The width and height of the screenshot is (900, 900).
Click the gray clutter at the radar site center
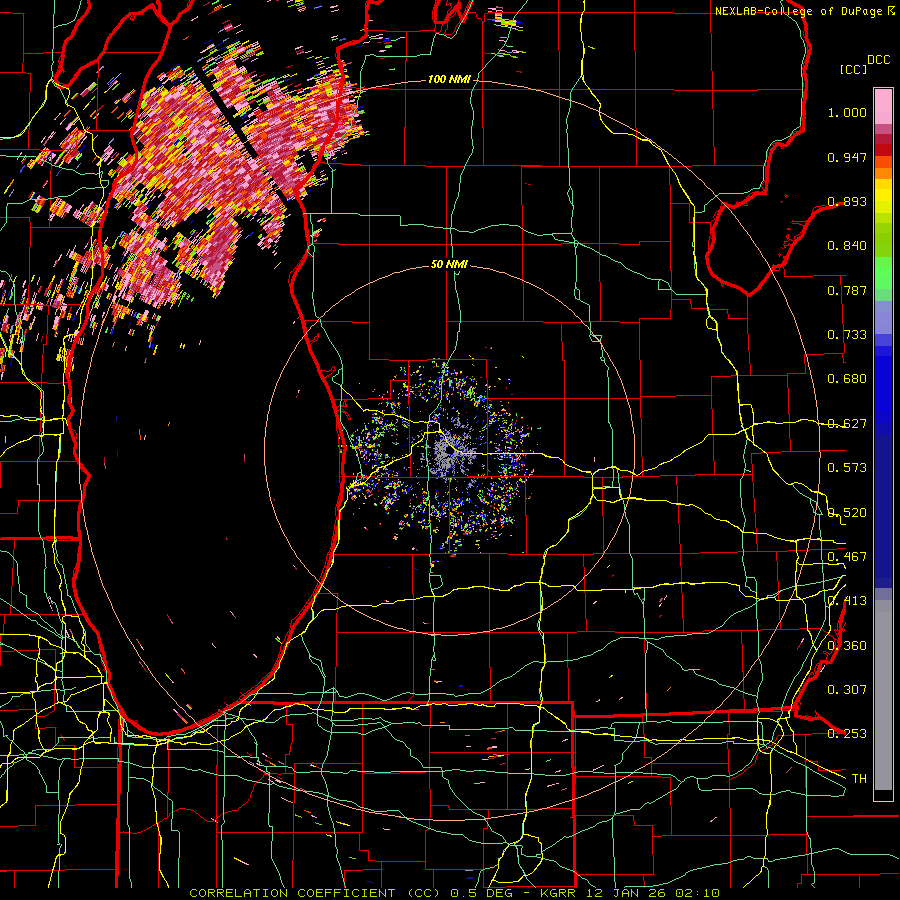(448, 453)
